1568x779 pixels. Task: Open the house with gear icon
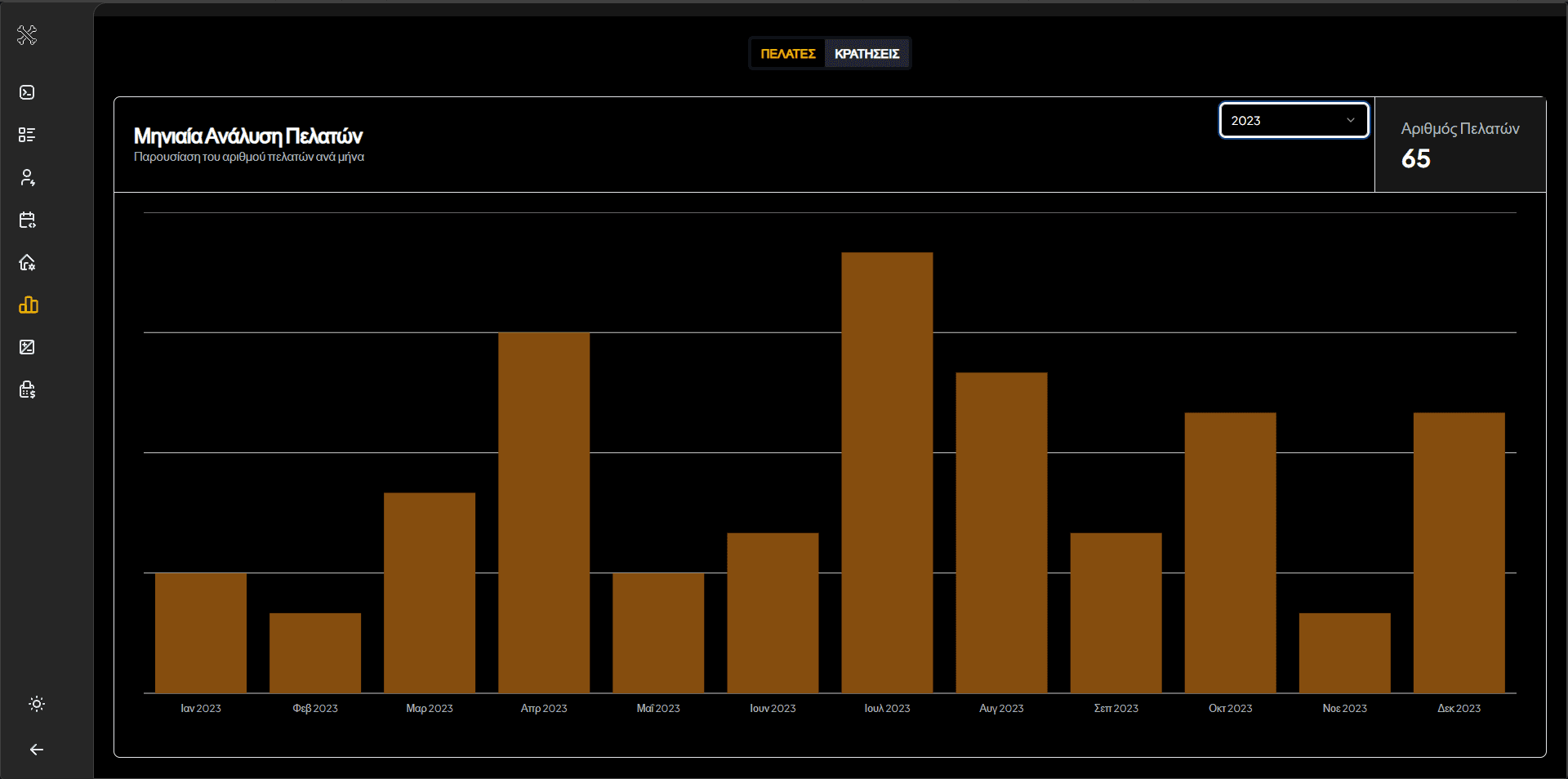[27, 262]
